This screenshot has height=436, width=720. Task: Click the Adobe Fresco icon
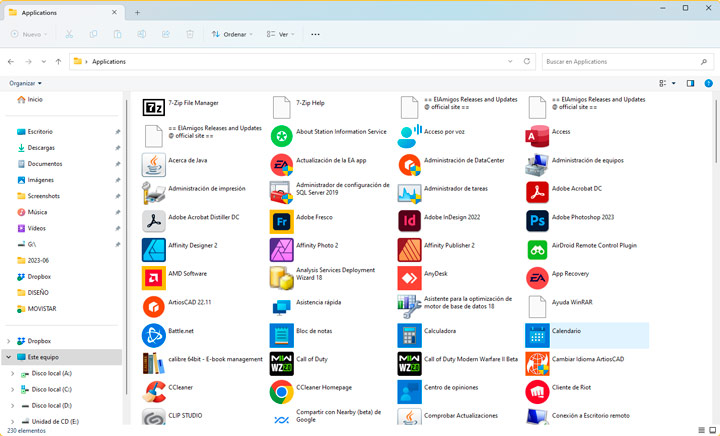[281, 222]
